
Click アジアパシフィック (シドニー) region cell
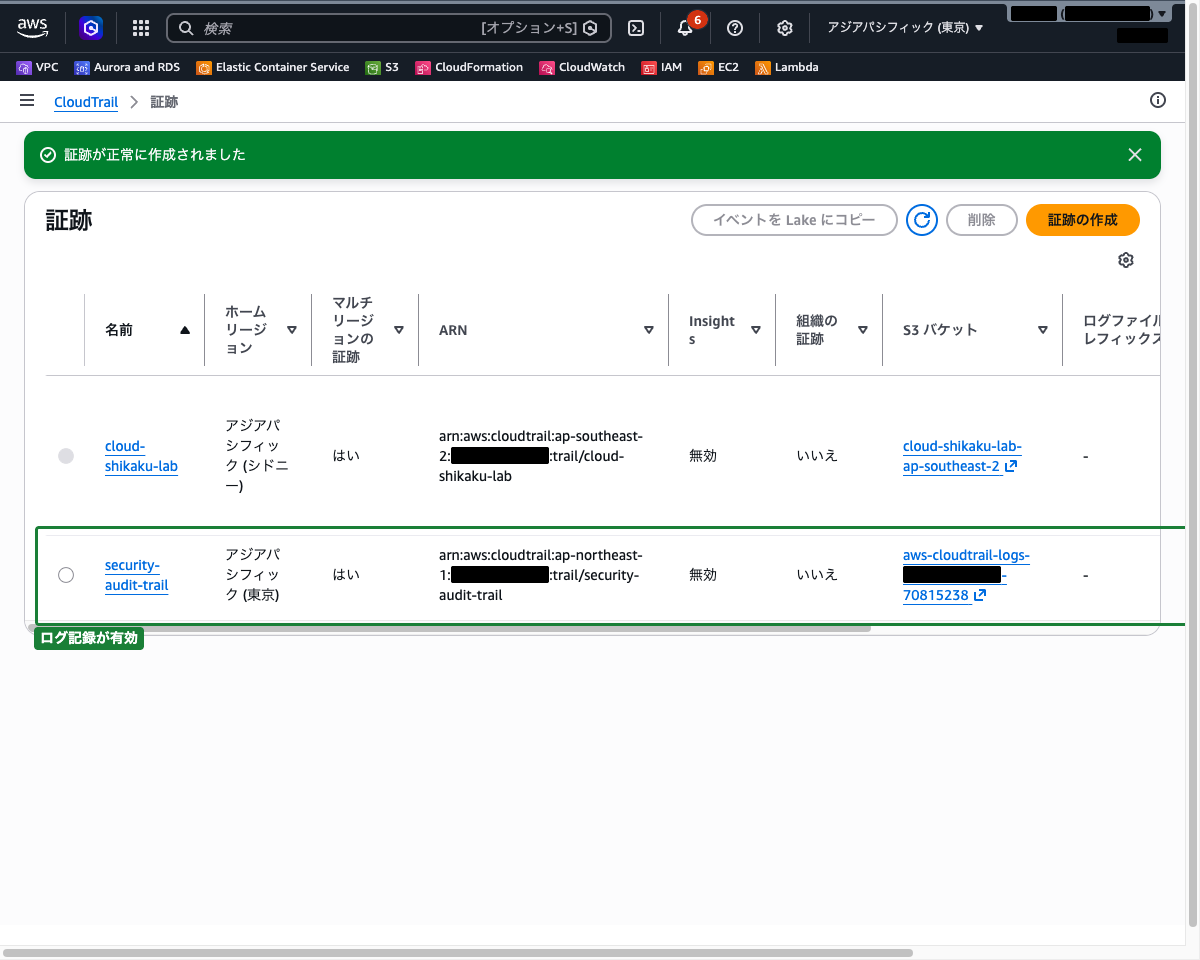pos(257,456)
